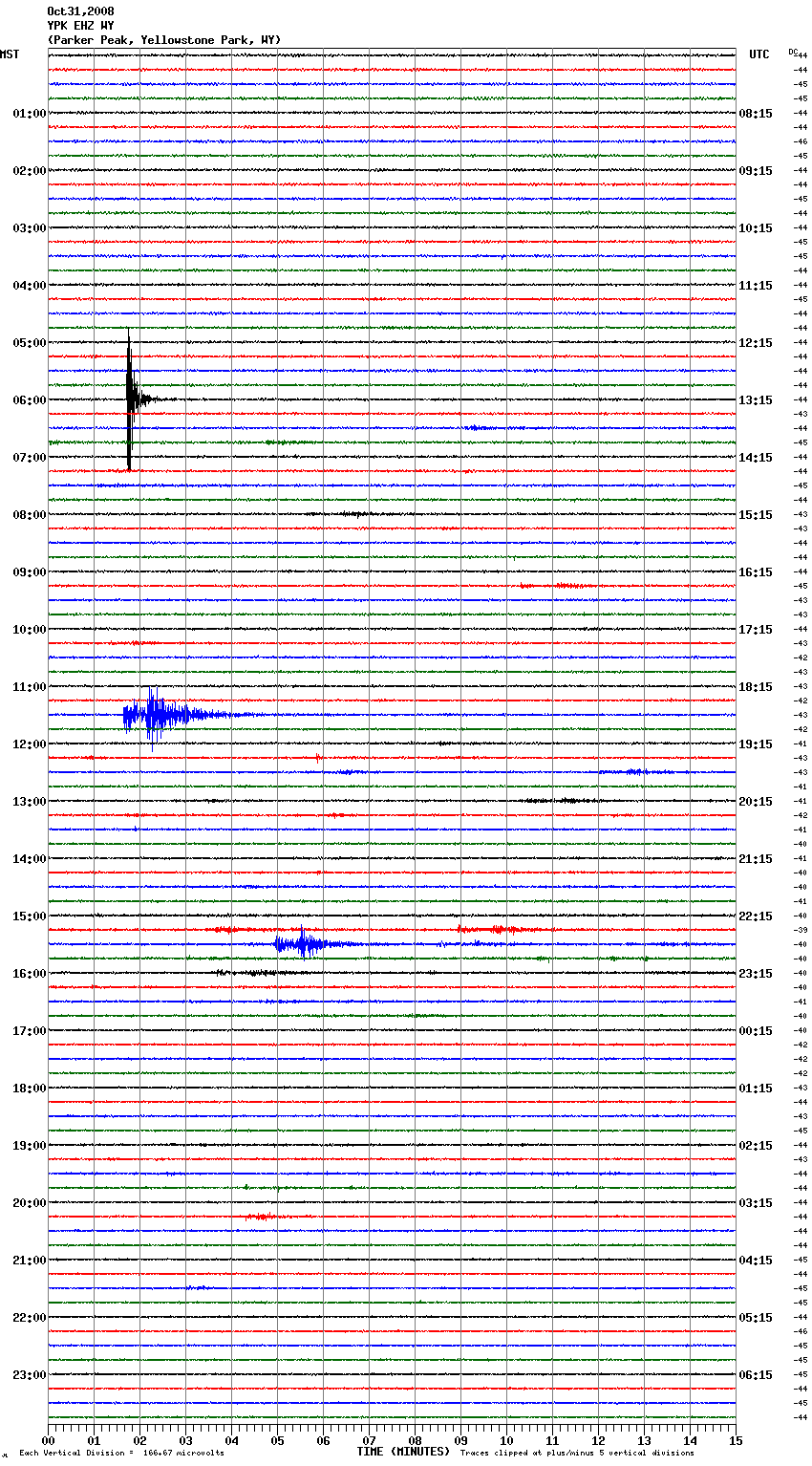Select the MST timezone column header
The width and height of the screenshot is (812, 1466).
[x=10, y=54]
